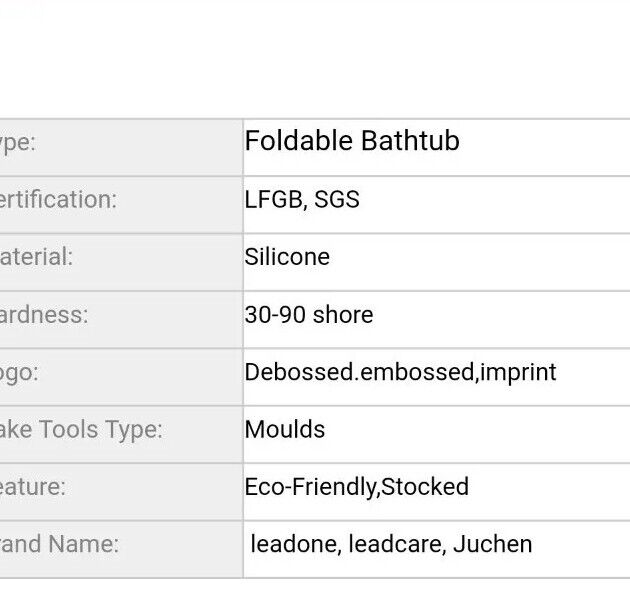Click the Foldable Bathtub value cell

pyautogui.click(x=436, y=147)
